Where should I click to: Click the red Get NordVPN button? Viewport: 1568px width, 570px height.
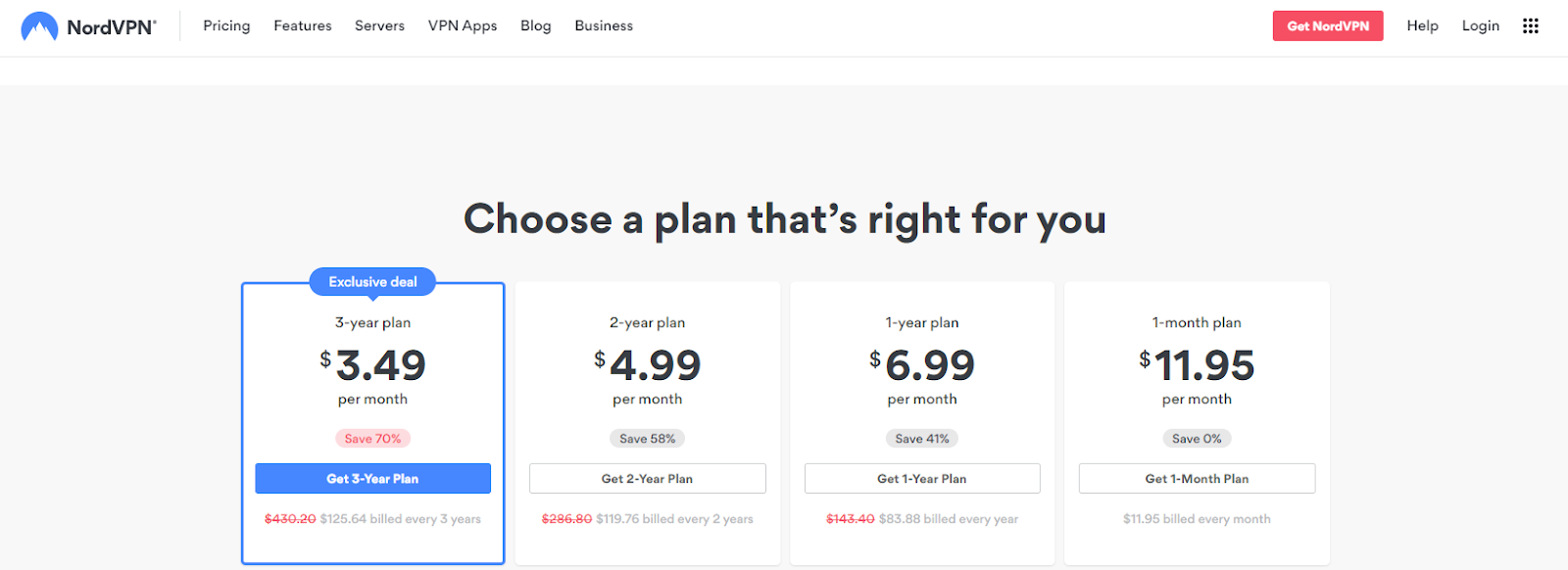(x=1328, y=25)
